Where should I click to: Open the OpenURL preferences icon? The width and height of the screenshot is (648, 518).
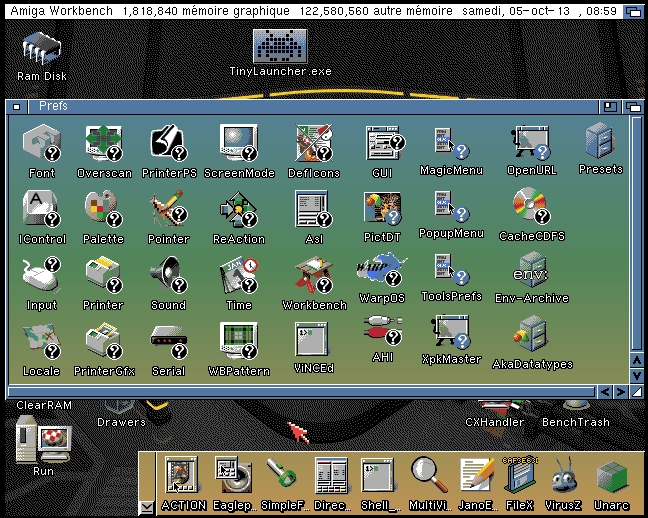pos(531,143)
